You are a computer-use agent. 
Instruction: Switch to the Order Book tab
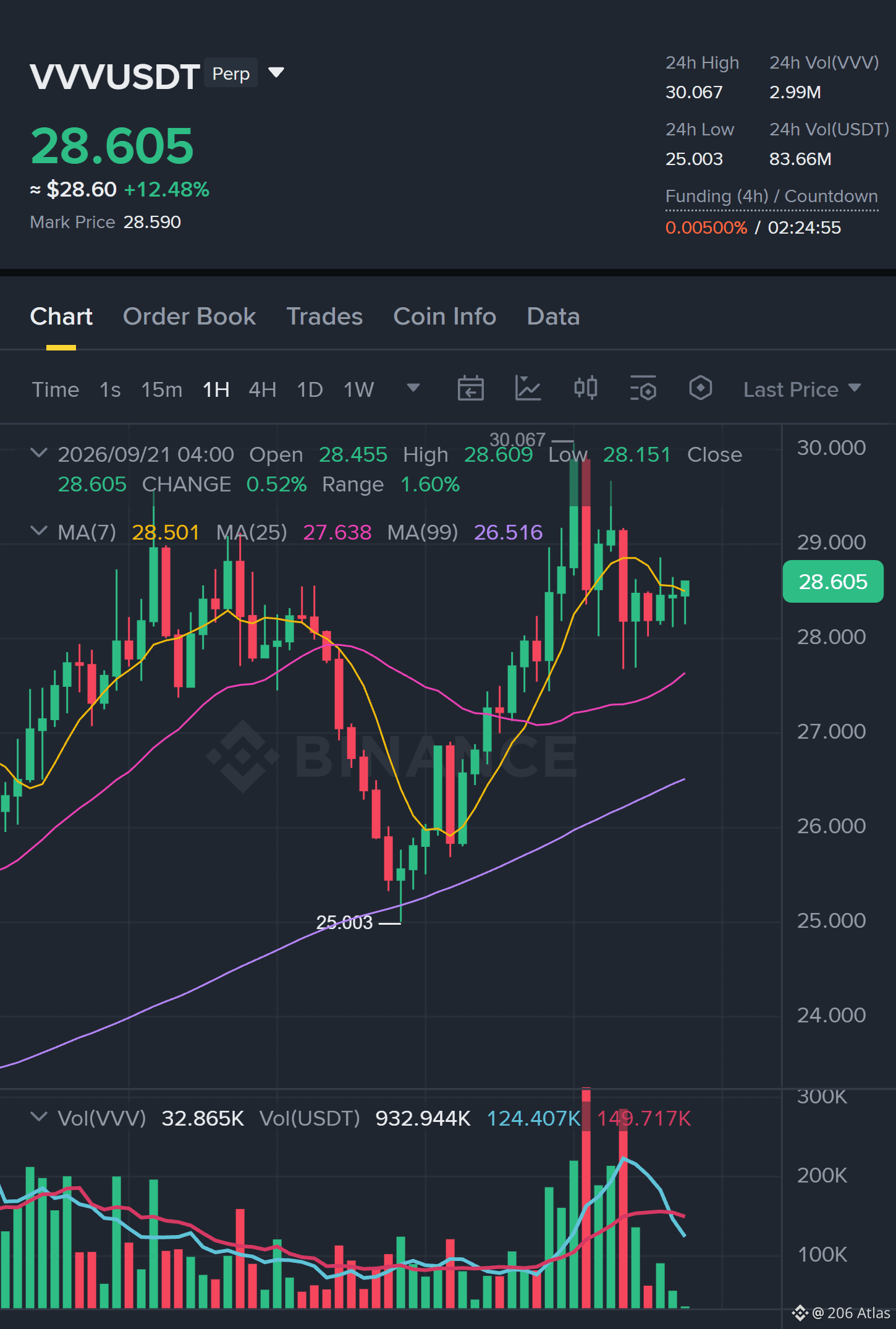189,316
